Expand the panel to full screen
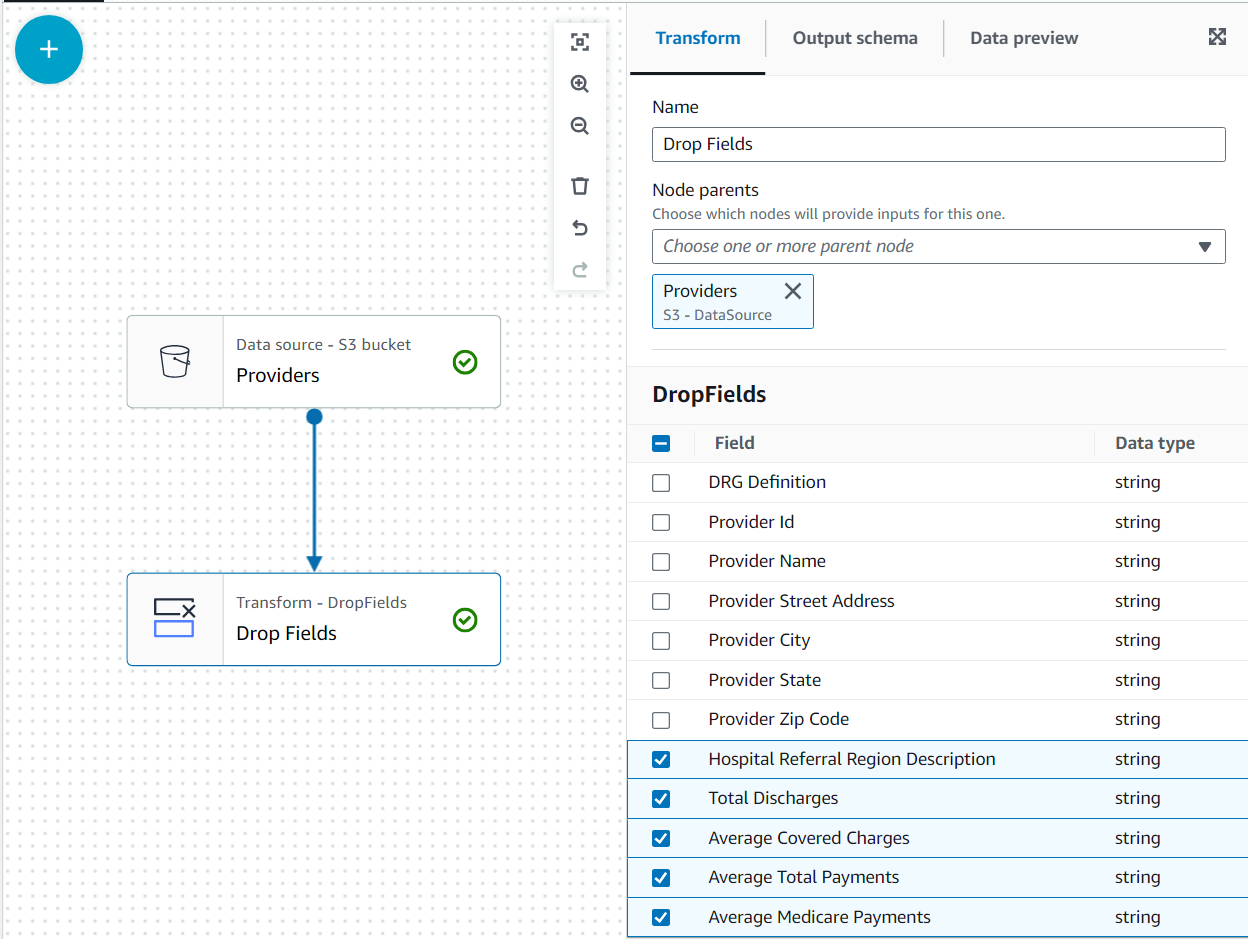The image size is (1248, 939). click(1217, 37)
